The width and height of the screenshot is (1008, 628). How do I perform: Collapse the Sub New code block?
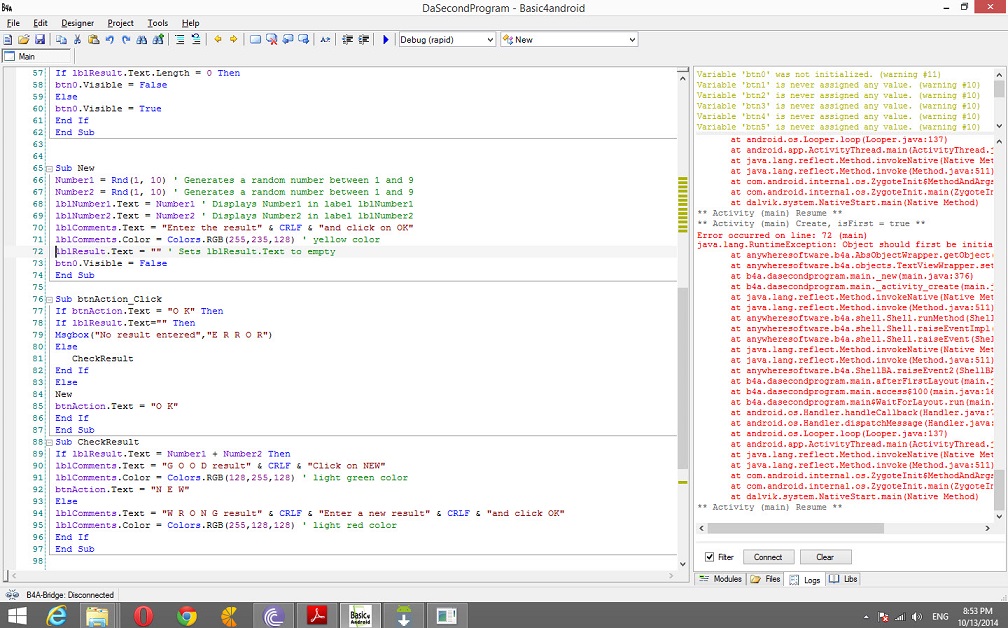click(50, 169)
